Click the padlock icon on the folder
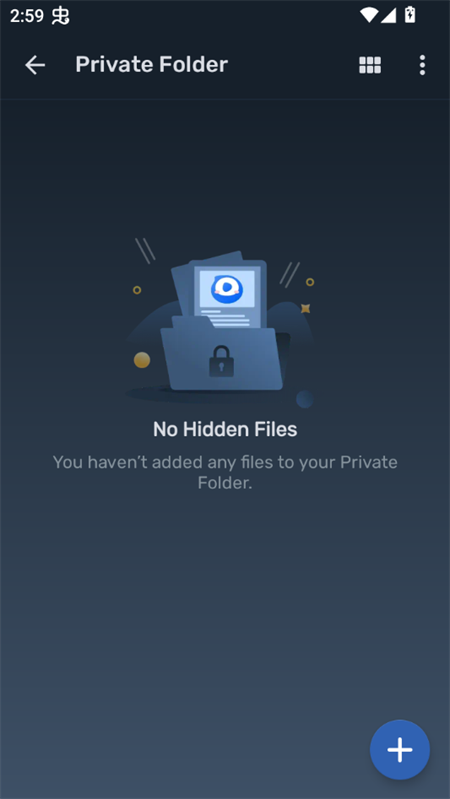Image resolution: width=450 pixels, height=799 pixels. (221, 361)
